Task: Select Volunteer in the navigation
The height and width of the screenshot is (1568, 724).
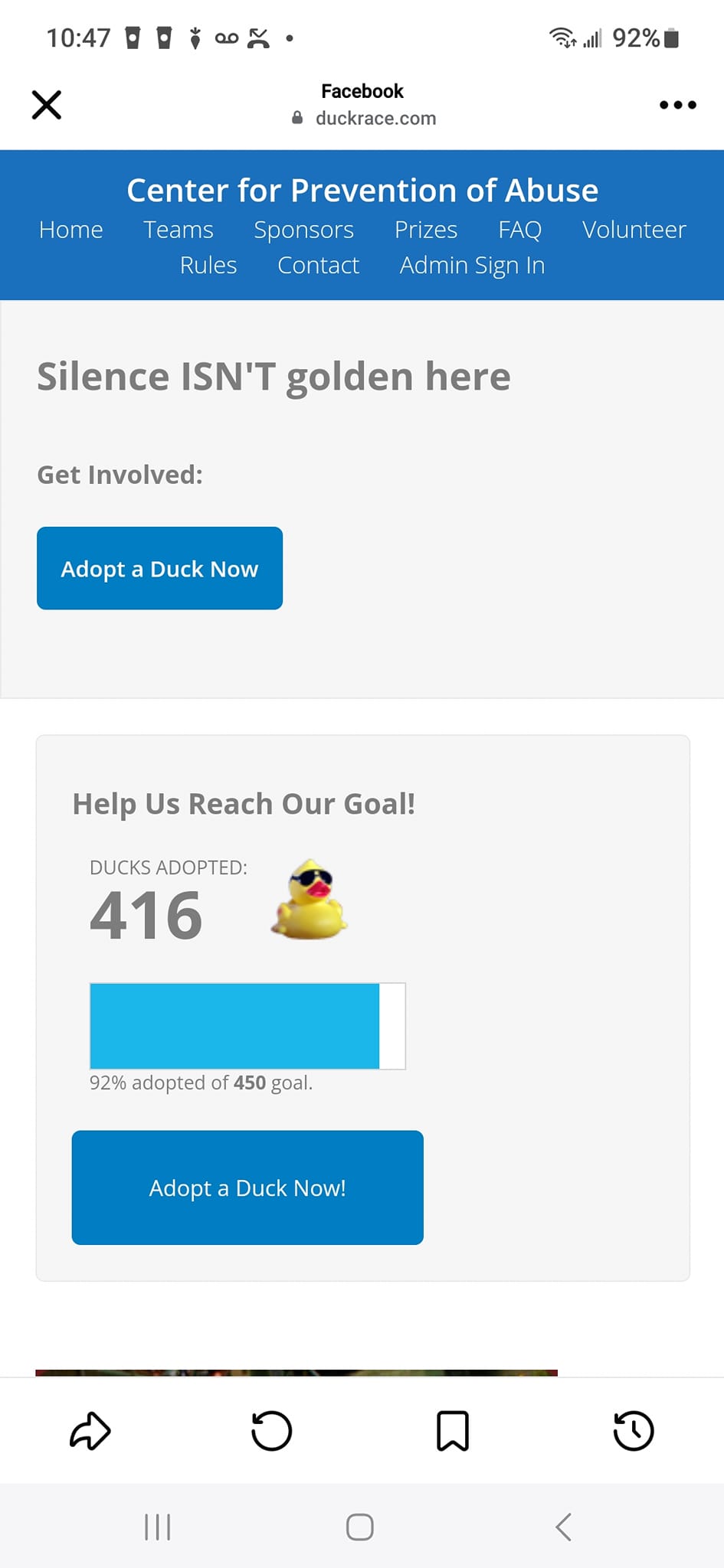Action: 634,230
